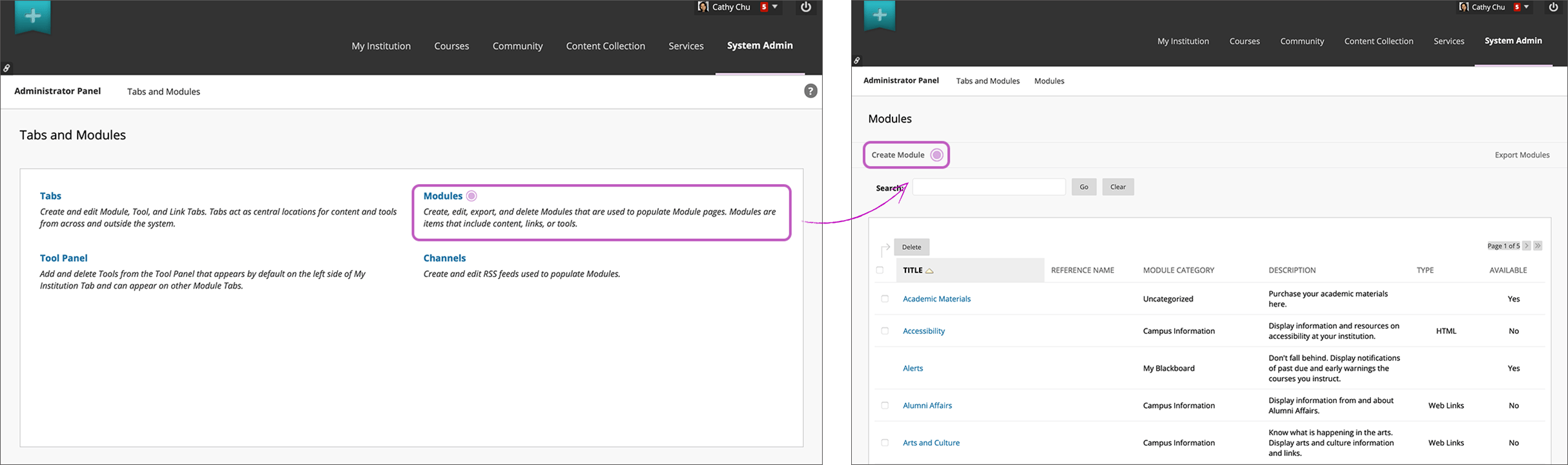Click the Delete button above the table
Screen dimensions: 1568x465
point(911,247)
